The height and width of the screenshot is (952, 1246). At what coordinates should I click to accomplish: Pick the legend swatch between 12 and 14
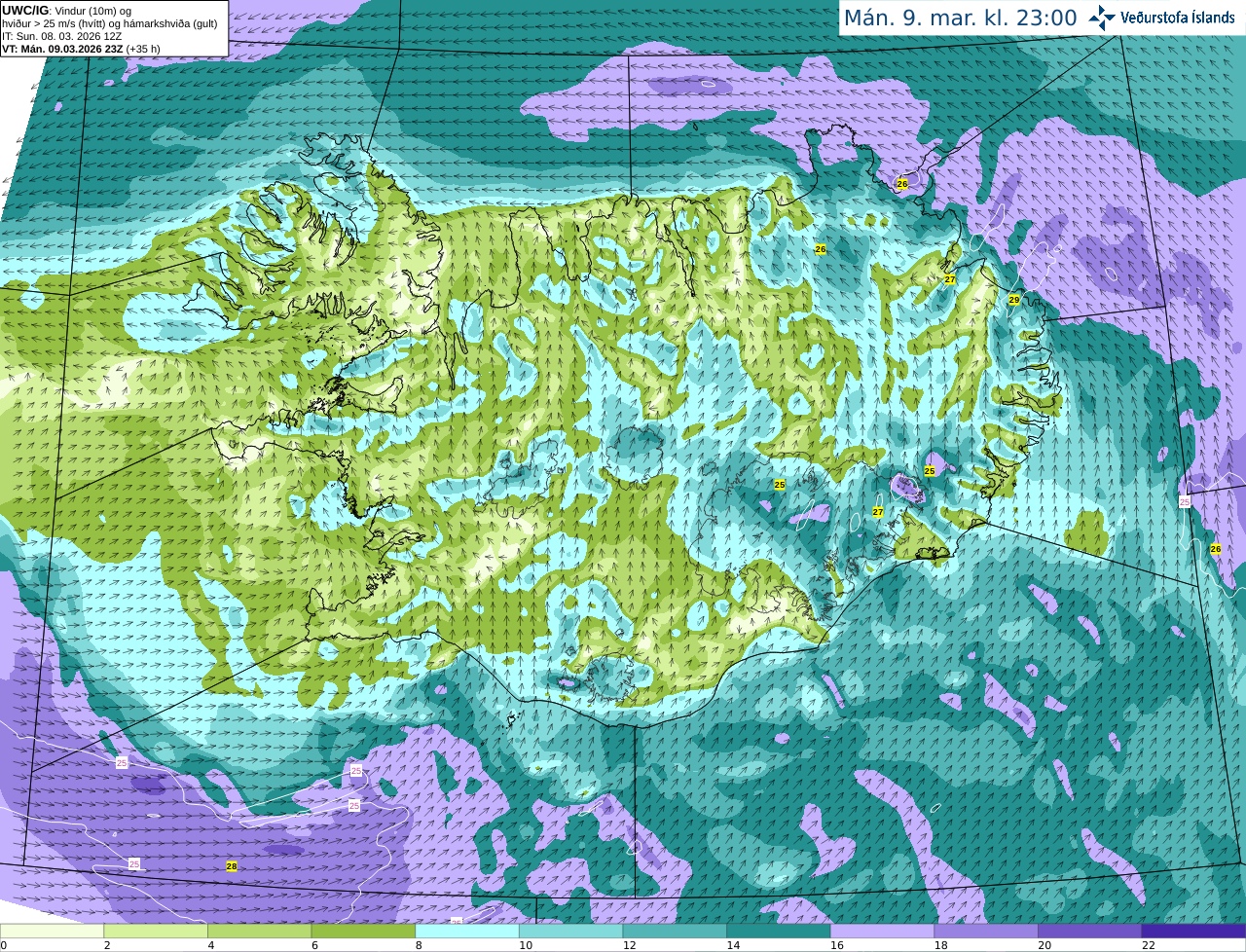click(x=675, y=932)
